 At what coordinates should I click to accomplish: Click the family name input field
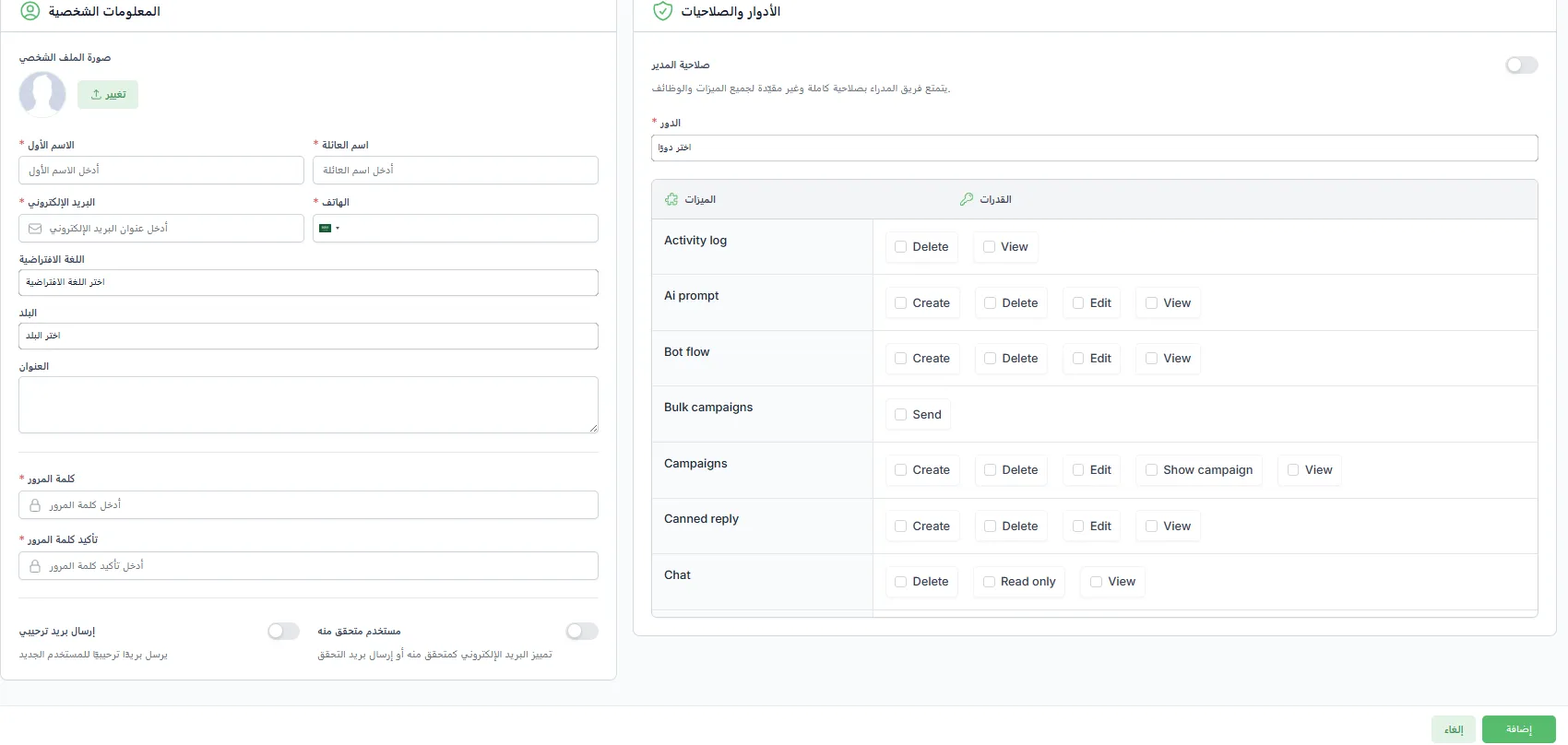tap(456, 171)
